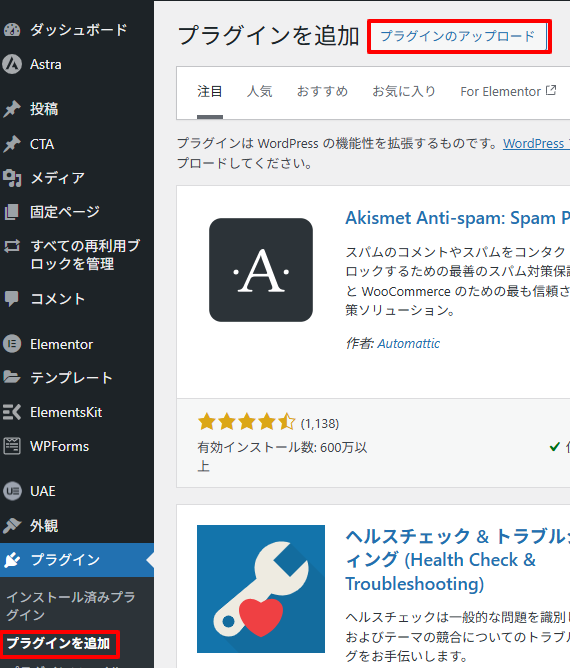Select インストール済みプラグイン submenu
The image size is (570, 668).
tap(71, 606)
